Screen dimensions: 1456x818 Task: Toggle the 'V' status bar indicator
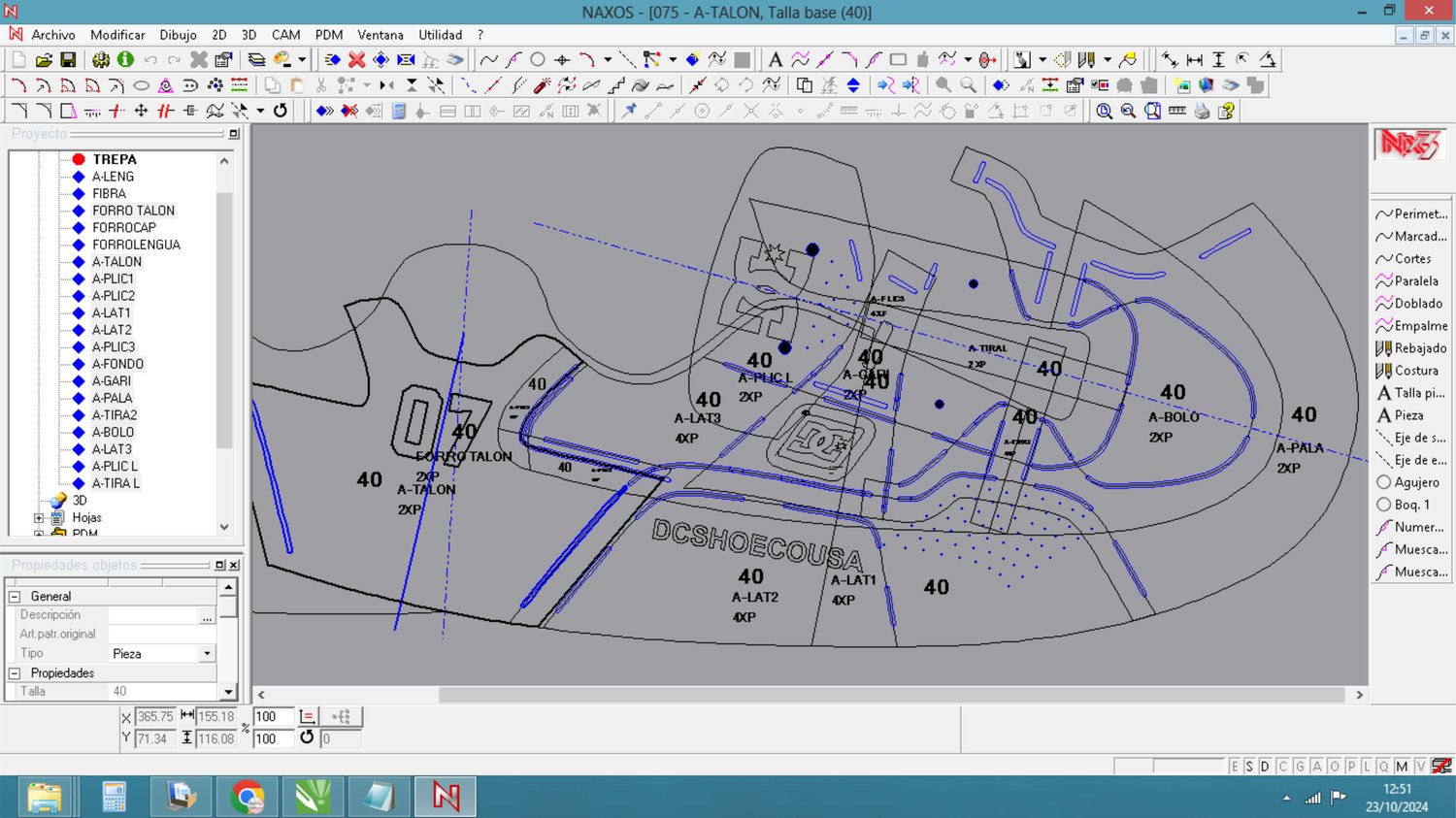click(1420, 767)
